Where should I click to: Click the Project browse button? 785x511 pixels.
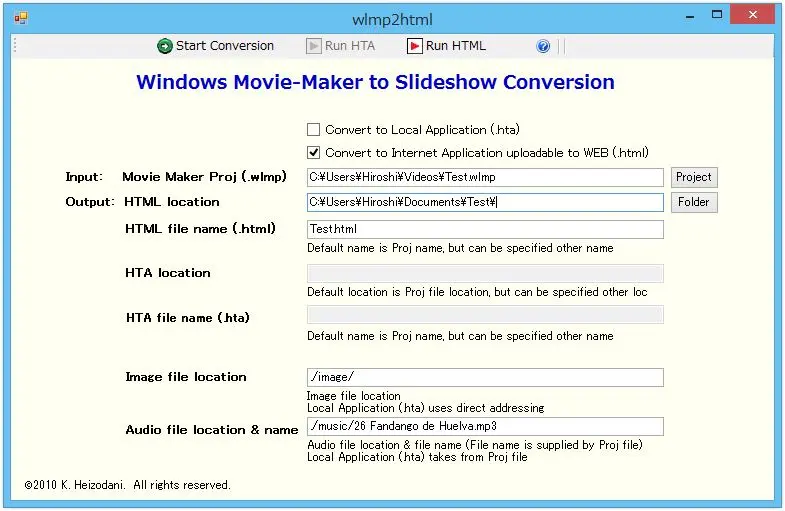[693, 177]
